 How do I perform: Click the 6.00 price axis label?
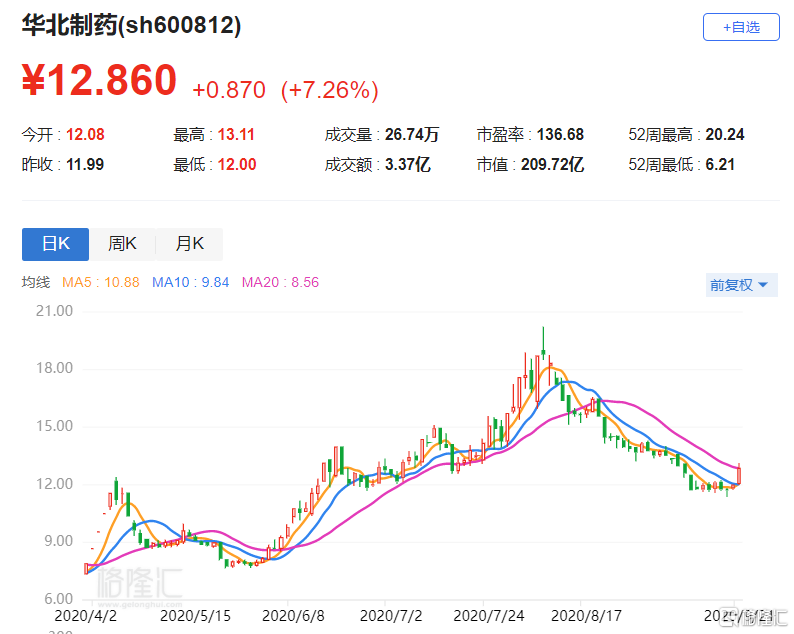tap(58, 599)
